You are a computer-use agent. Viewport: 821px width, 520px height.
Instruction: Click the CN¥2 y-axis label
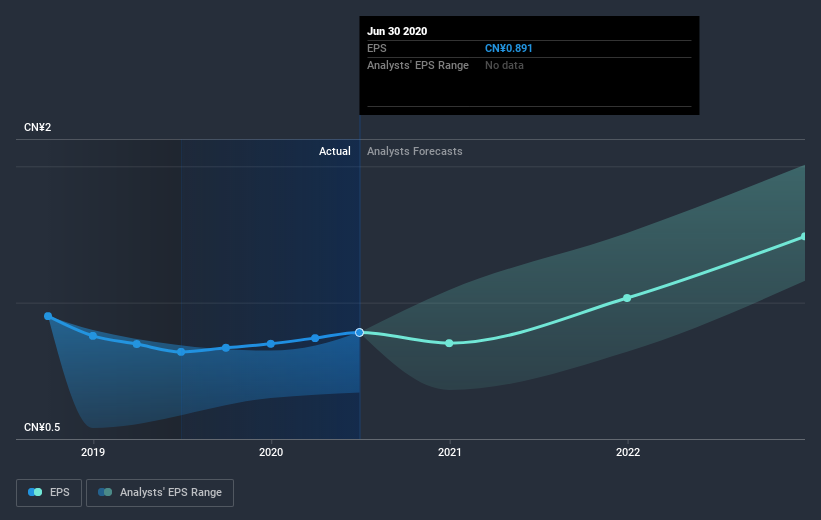click(38, 127)
